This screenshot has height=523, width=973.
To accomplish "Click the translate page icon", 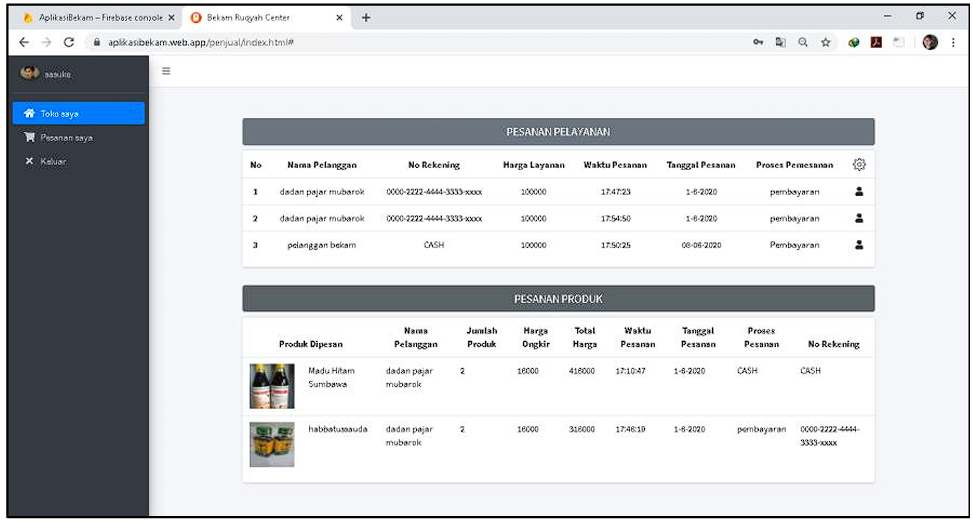I will [782, 43].
